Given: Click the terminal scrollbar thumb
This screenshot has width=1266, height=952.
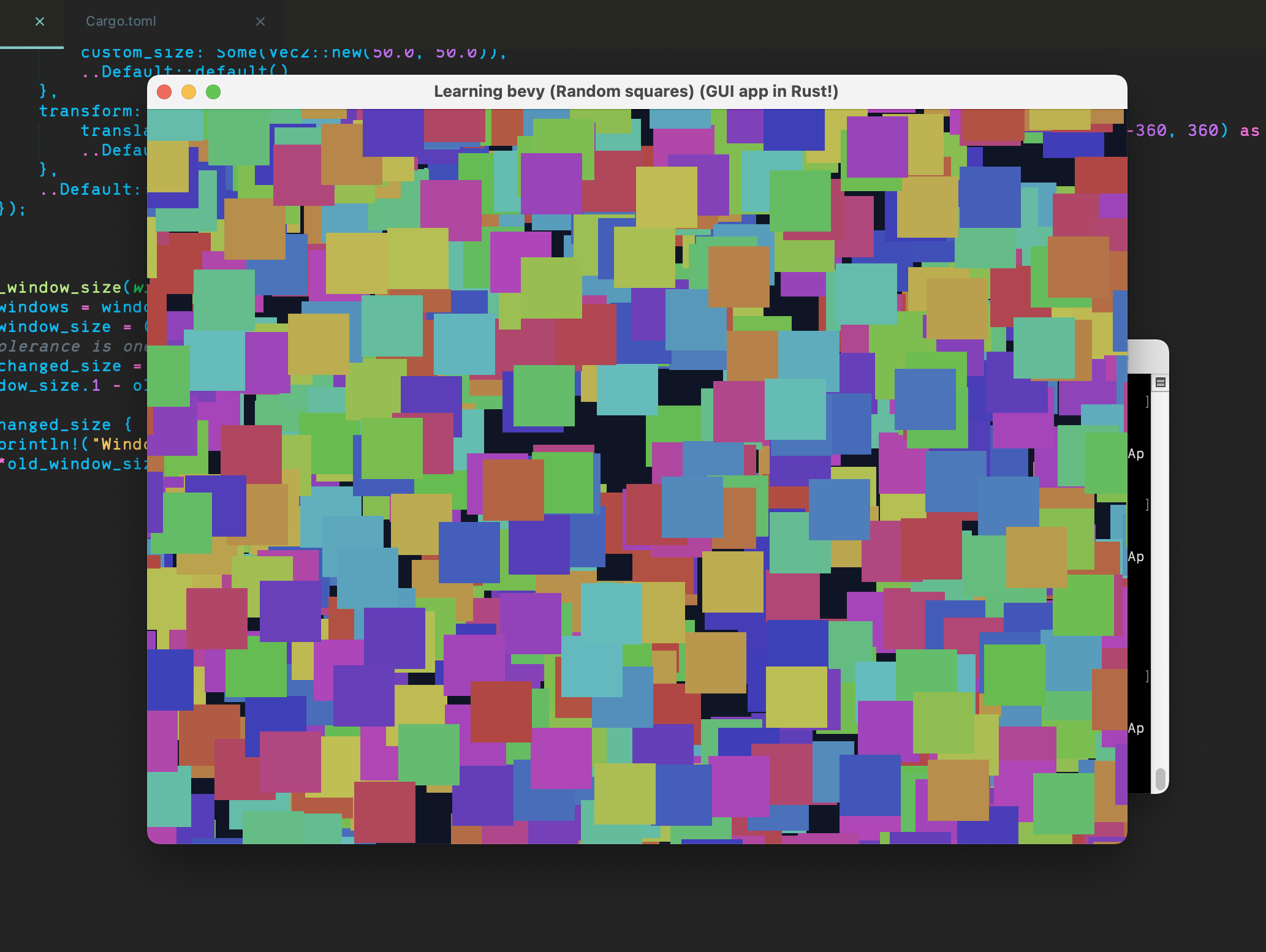Looking at the screenshot, I should (x=1159, y=779).
